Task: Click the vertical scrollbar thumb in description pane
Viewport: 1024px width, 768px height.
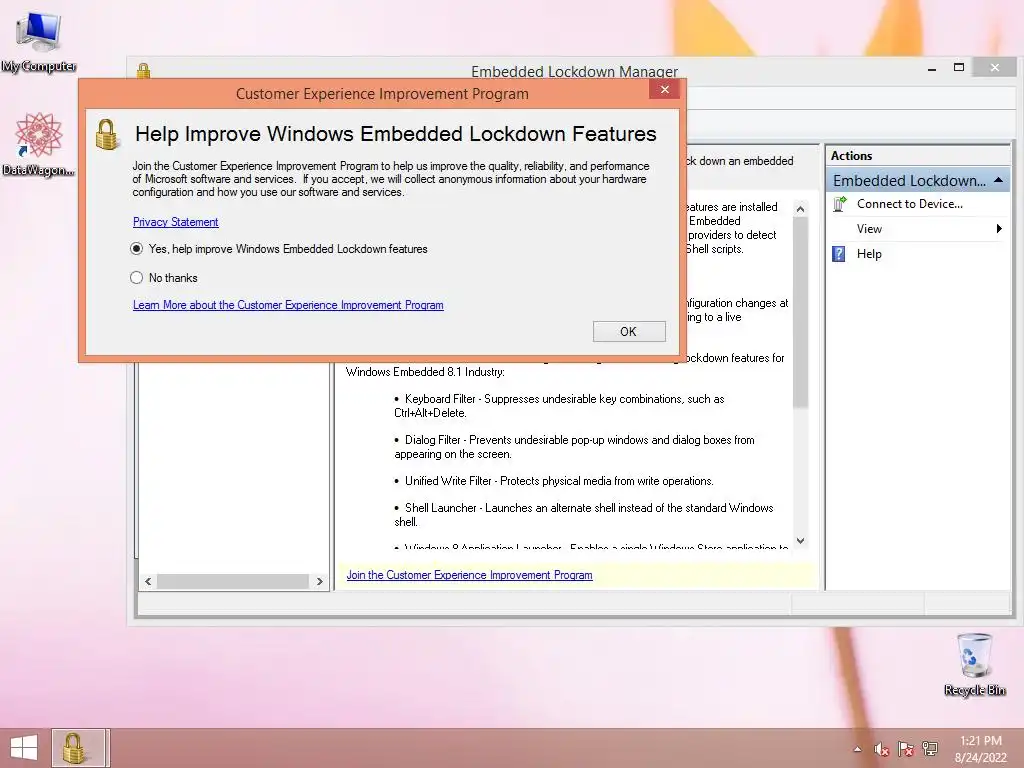Action: coord(801,312)
